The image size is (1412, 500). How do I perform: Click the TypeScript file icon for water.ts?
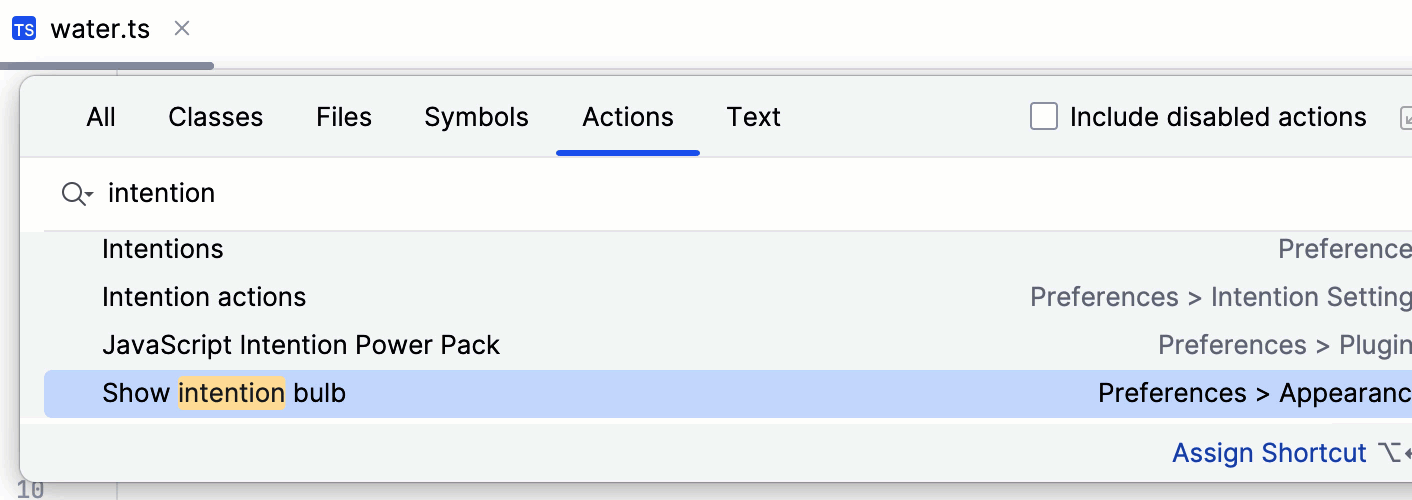click(24, 29)
